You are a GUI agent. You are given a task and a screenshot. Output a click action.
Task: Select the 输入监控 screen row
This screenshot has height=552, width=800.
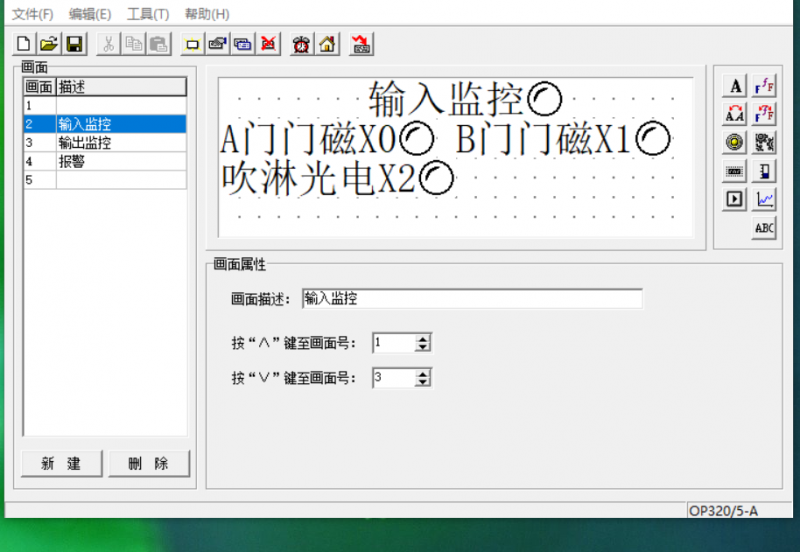(x=105, y=124)
